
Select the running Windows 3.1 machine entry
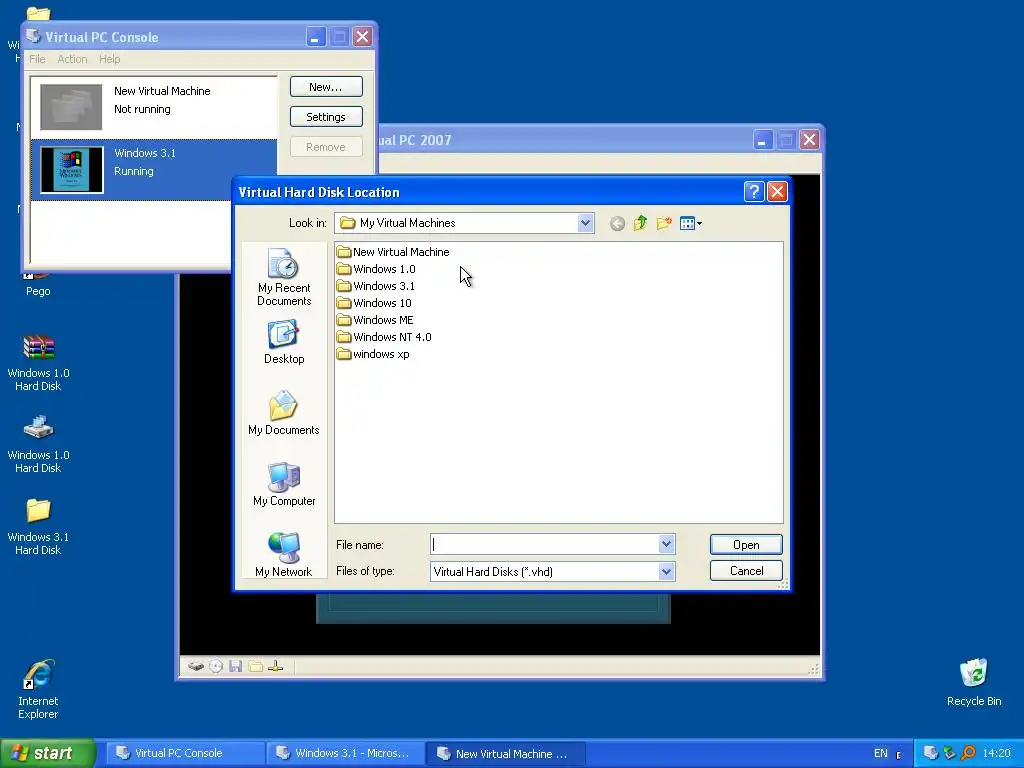154,170
